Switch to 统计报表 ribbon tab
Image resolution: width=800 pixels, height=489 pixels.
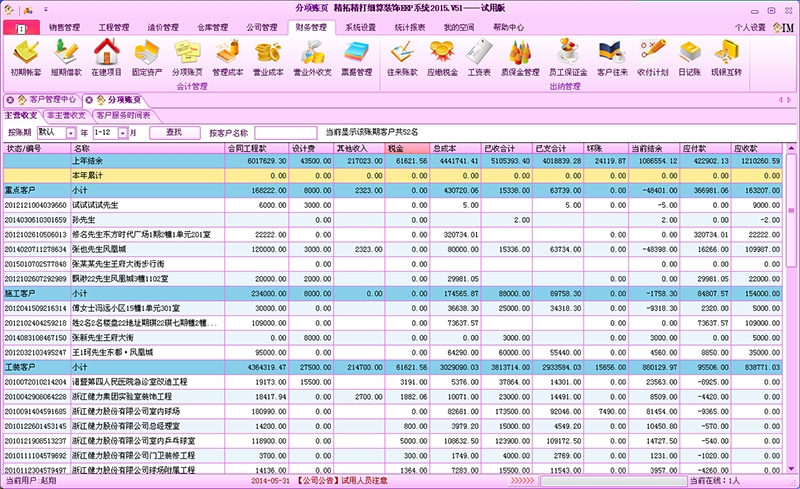[x=410, y=28]
